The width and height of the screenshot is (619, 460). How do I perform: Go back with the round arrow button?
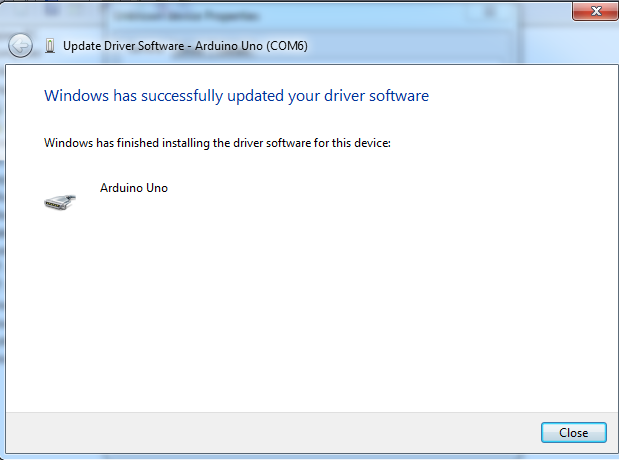click(x=21, y=46)
